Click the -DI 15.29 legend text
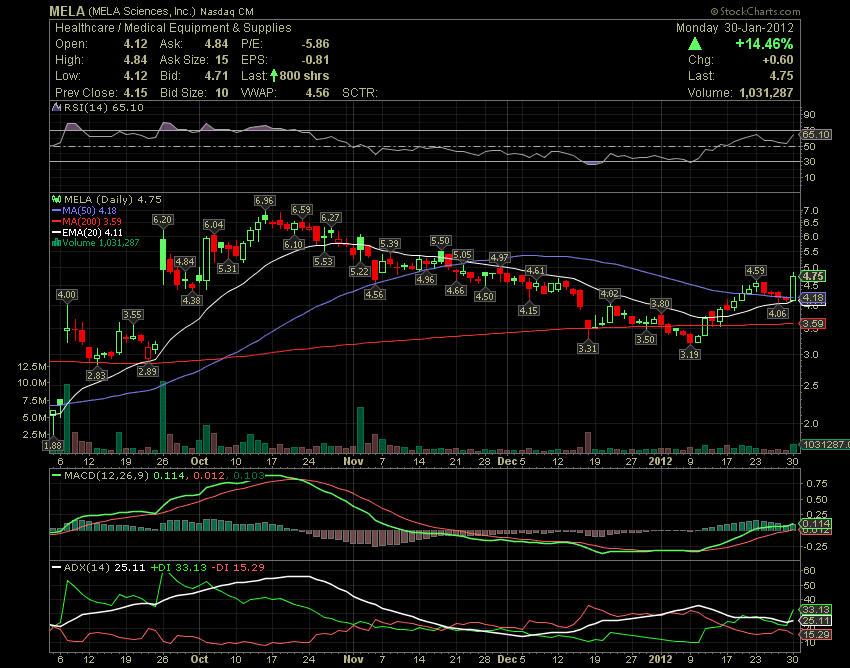This screenshot has height=668, width=850. [237, 567]
